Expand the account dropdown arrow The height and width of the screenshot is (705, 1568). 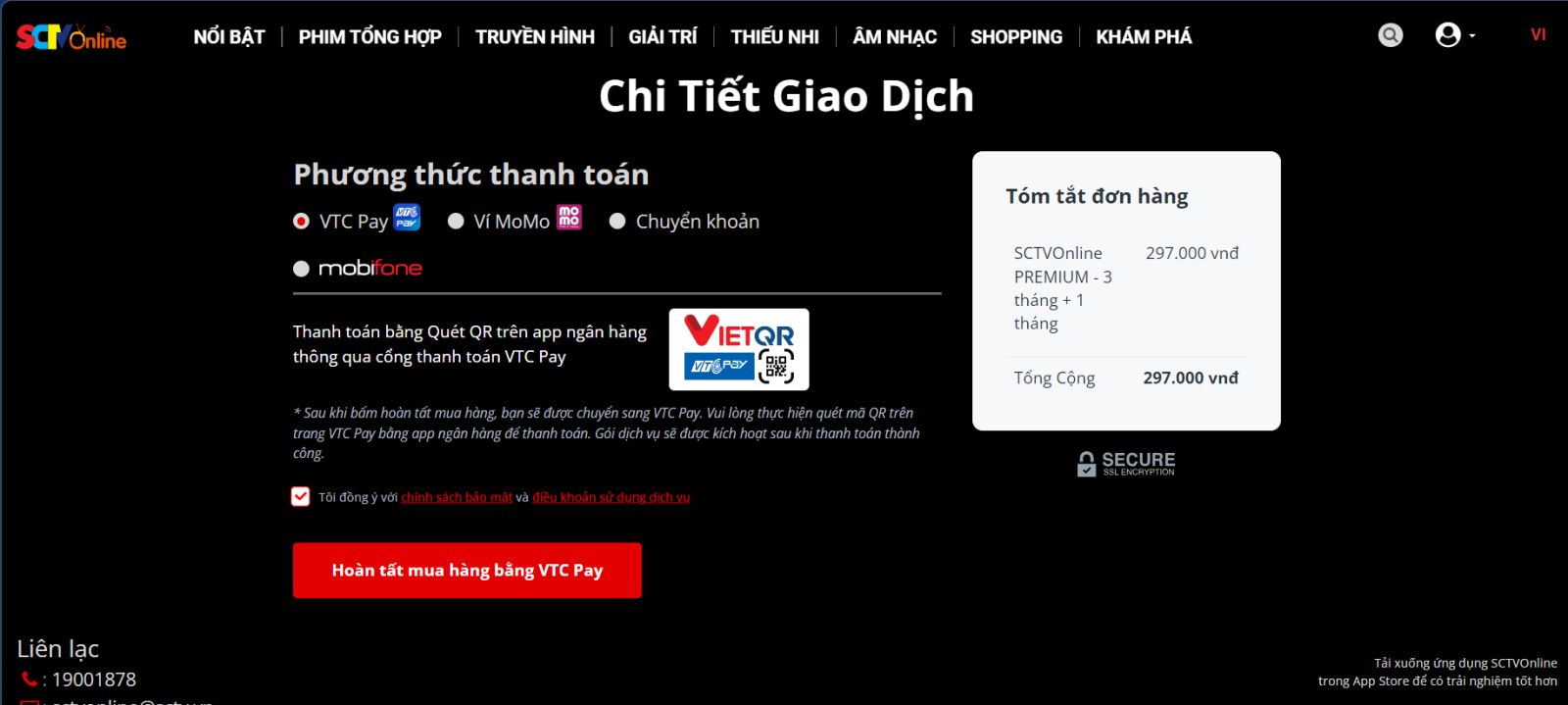(x=1472, y=36)
